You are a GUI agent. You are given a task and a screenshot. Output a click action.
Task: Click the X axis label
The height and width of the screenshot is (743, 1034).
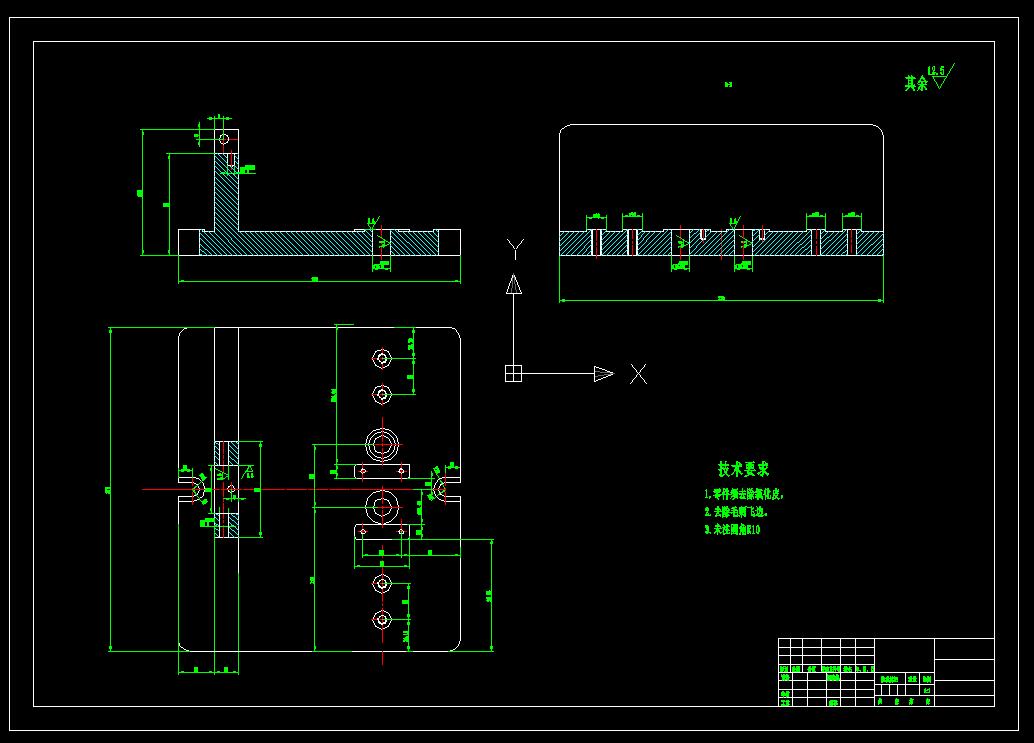tap(638, 374)
